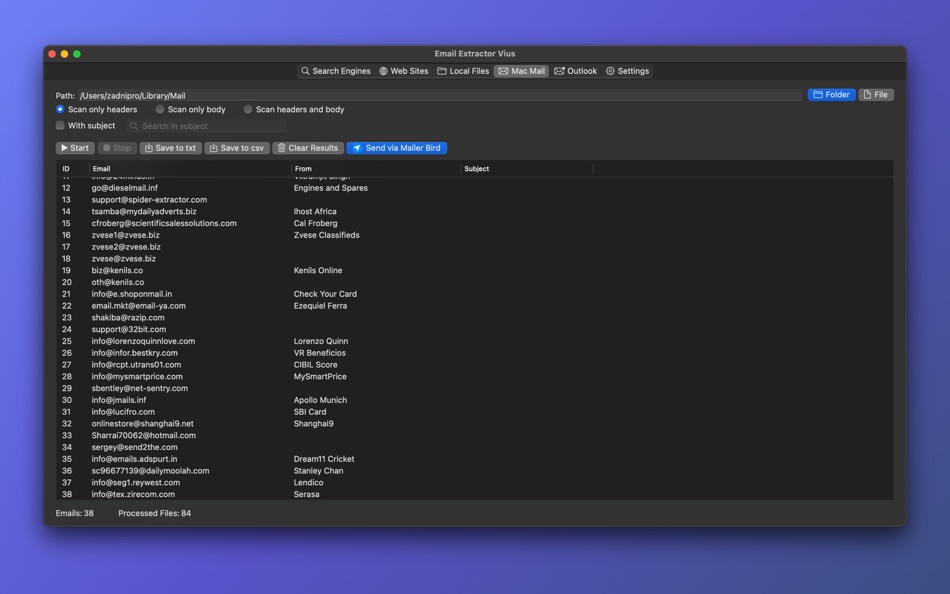Keep Scan only headers selected

pyautogui.click(x=59, y=110)
